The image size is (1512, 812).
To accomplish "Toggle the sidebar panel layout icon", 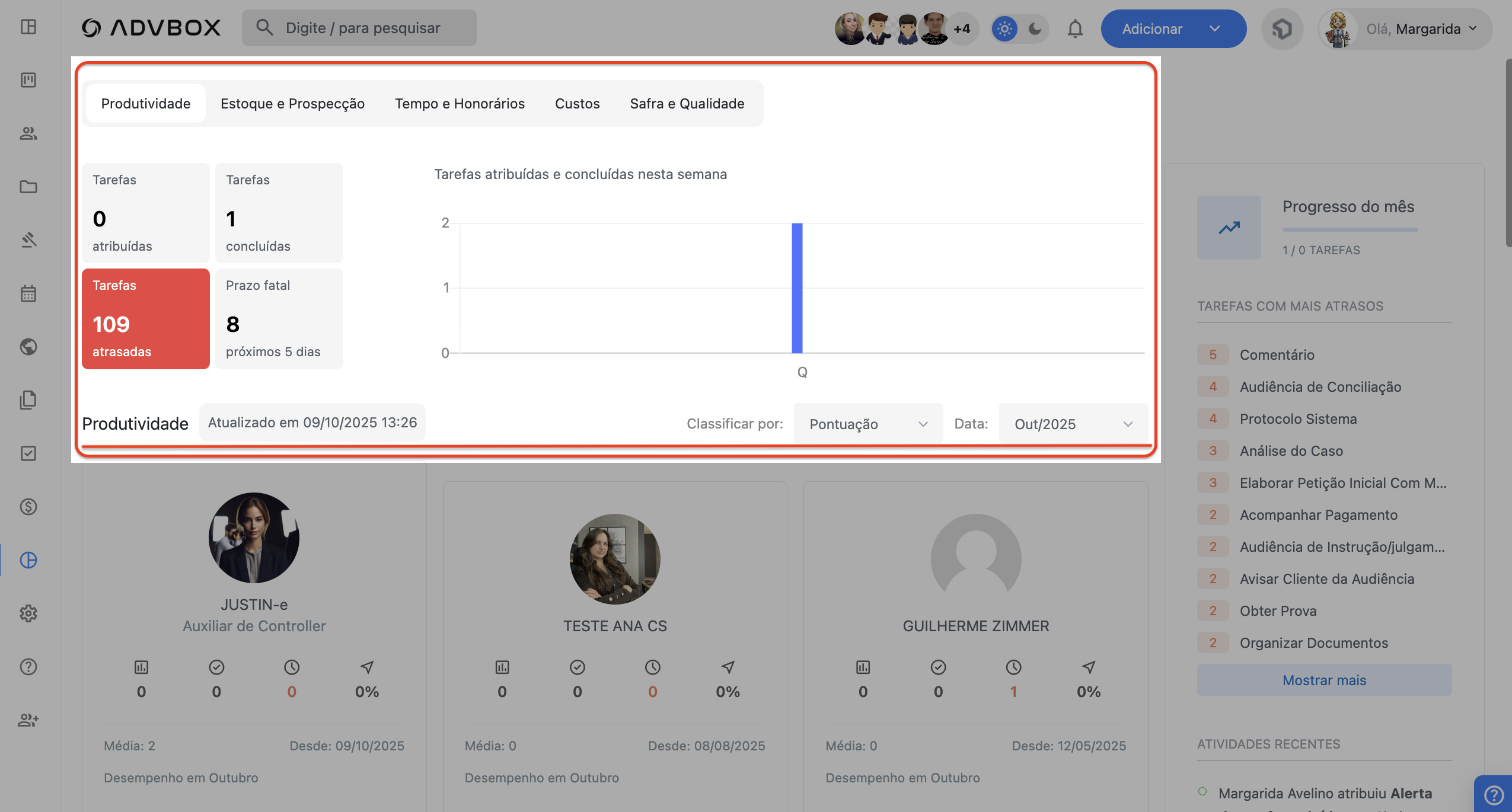I will 28,27.
